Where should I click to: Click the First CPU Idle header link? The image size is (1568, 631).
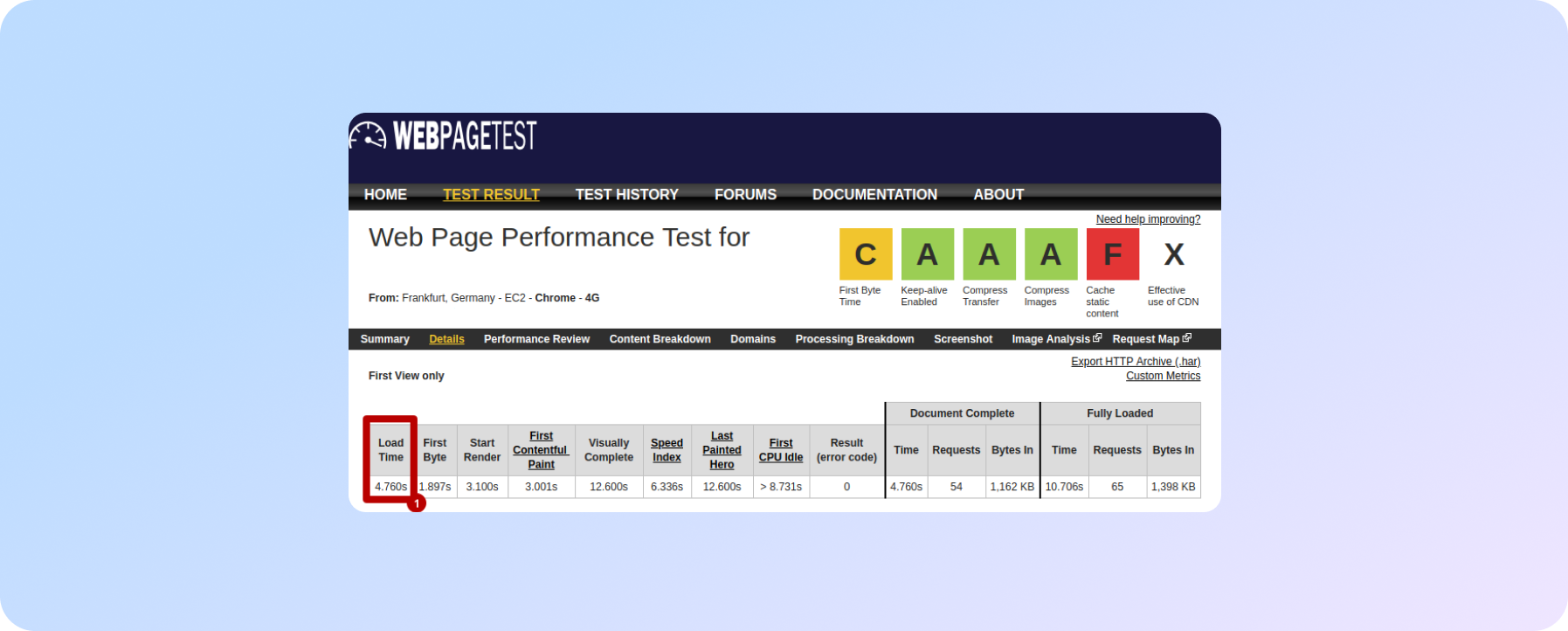pos(781,450)
